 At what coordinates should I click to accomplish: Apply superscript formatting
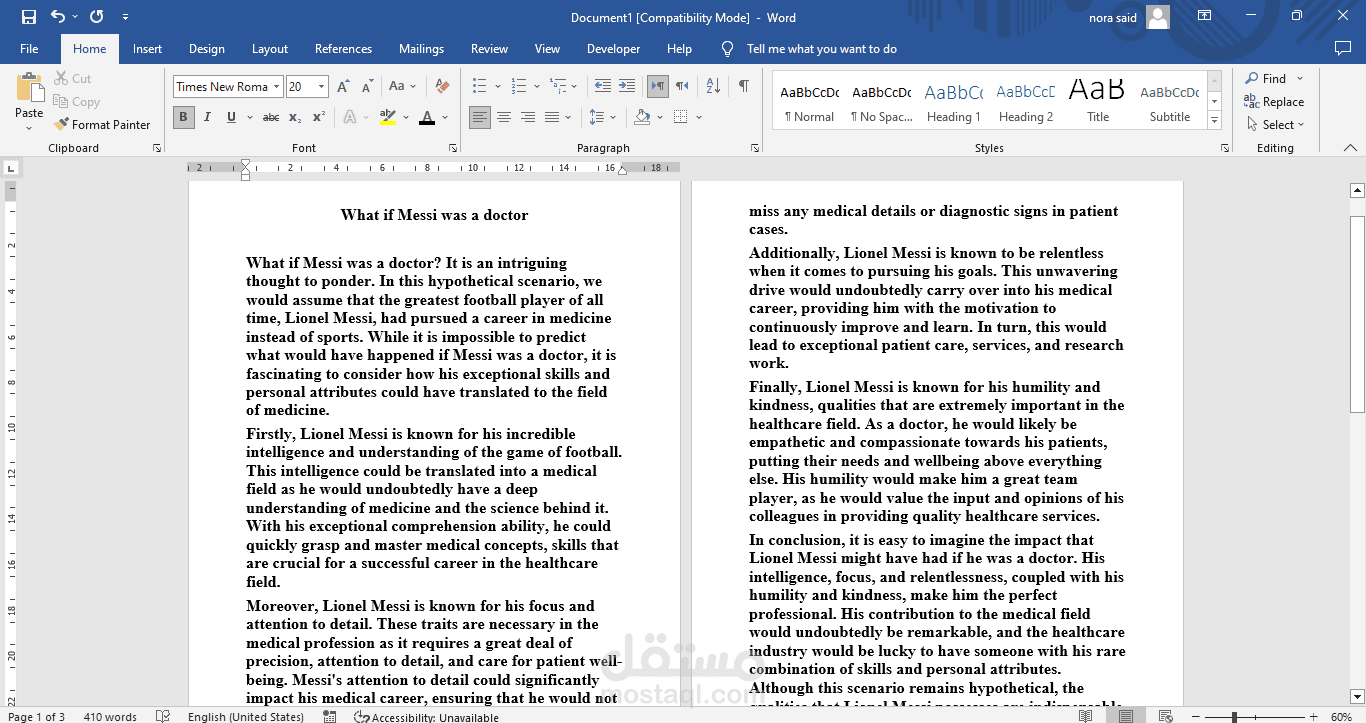point(318,118)
